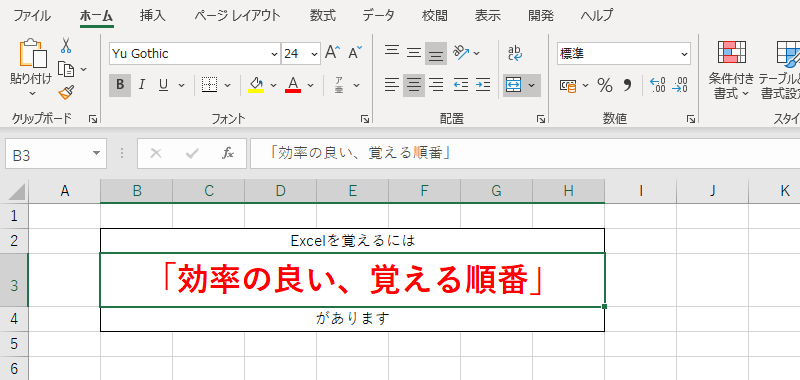This screenshot has height=380, width=800.
Task: Expand paste options arrow under 貼り付け
Action: (x=32, y=93)
